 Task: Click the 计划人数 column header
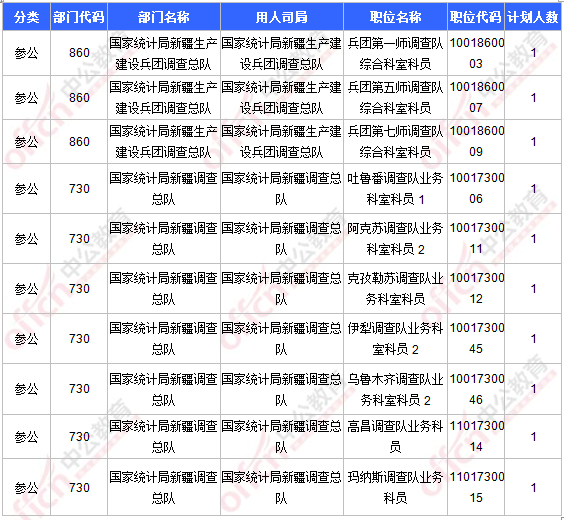[533, 17]
